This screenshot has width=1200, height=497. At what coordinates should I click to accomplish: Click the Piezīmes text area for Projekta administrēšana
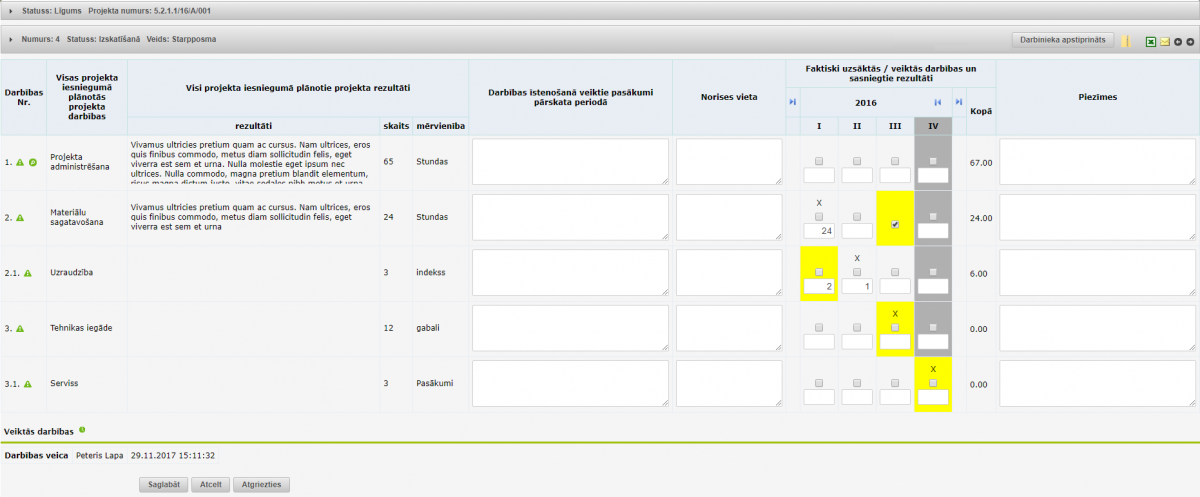(x=1097, y=162)
